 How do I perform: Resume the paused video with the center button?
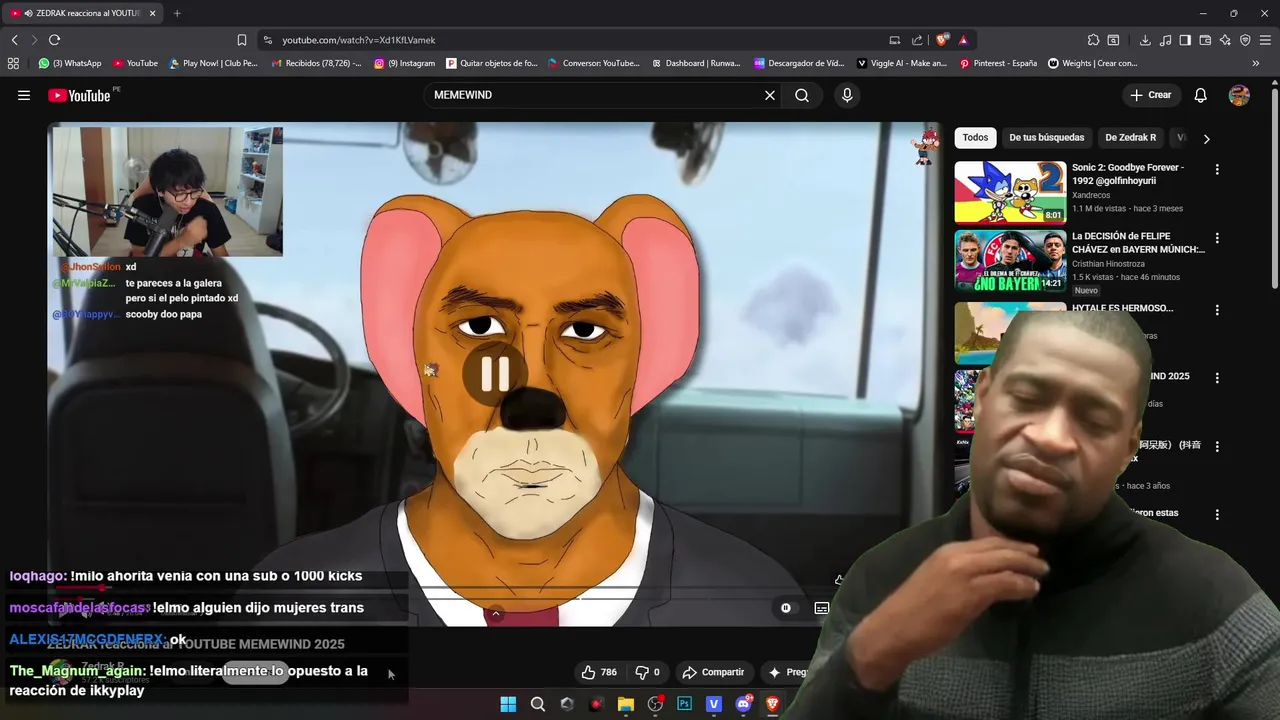[495, 373]
